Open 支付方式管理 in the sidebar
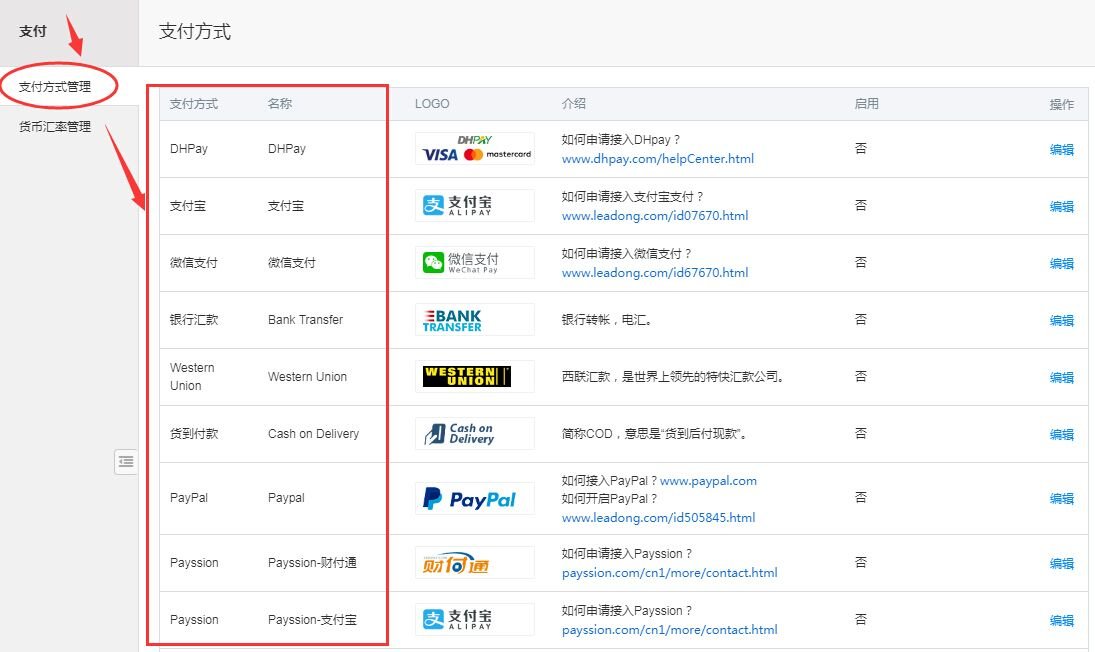 click(x=55, y=87)
